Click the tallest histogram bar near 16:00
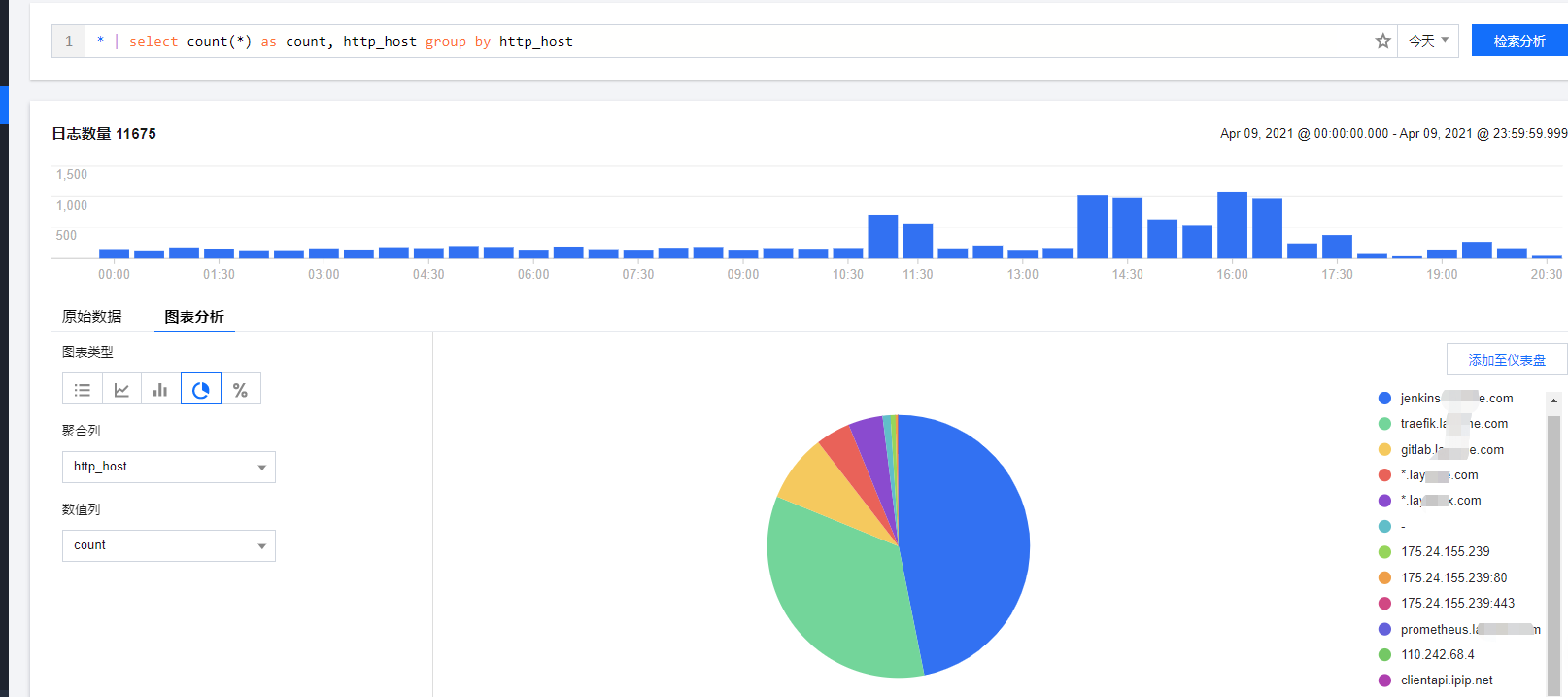The image size is (1568, 697). tap(1232, 225)
